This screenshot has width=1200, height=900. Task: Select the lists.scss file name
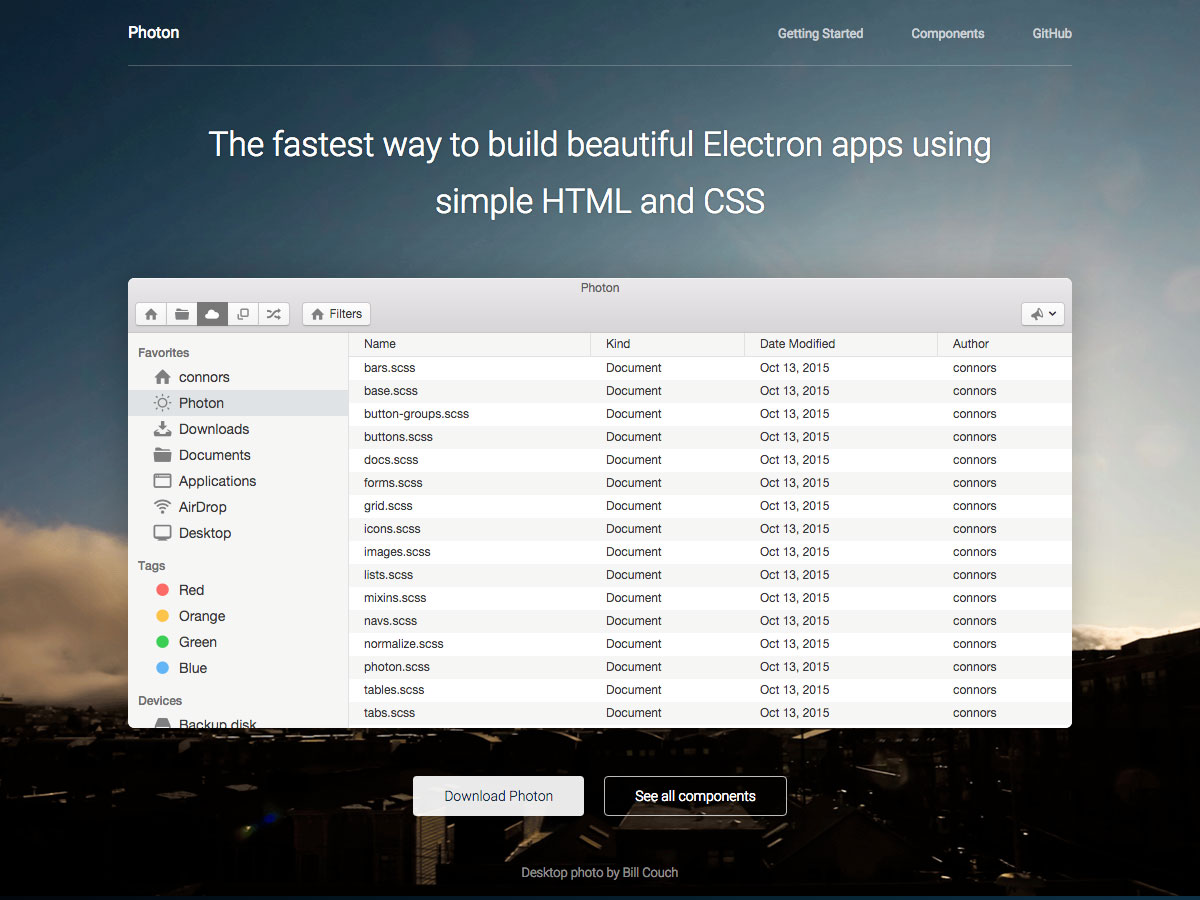[389, 575]
